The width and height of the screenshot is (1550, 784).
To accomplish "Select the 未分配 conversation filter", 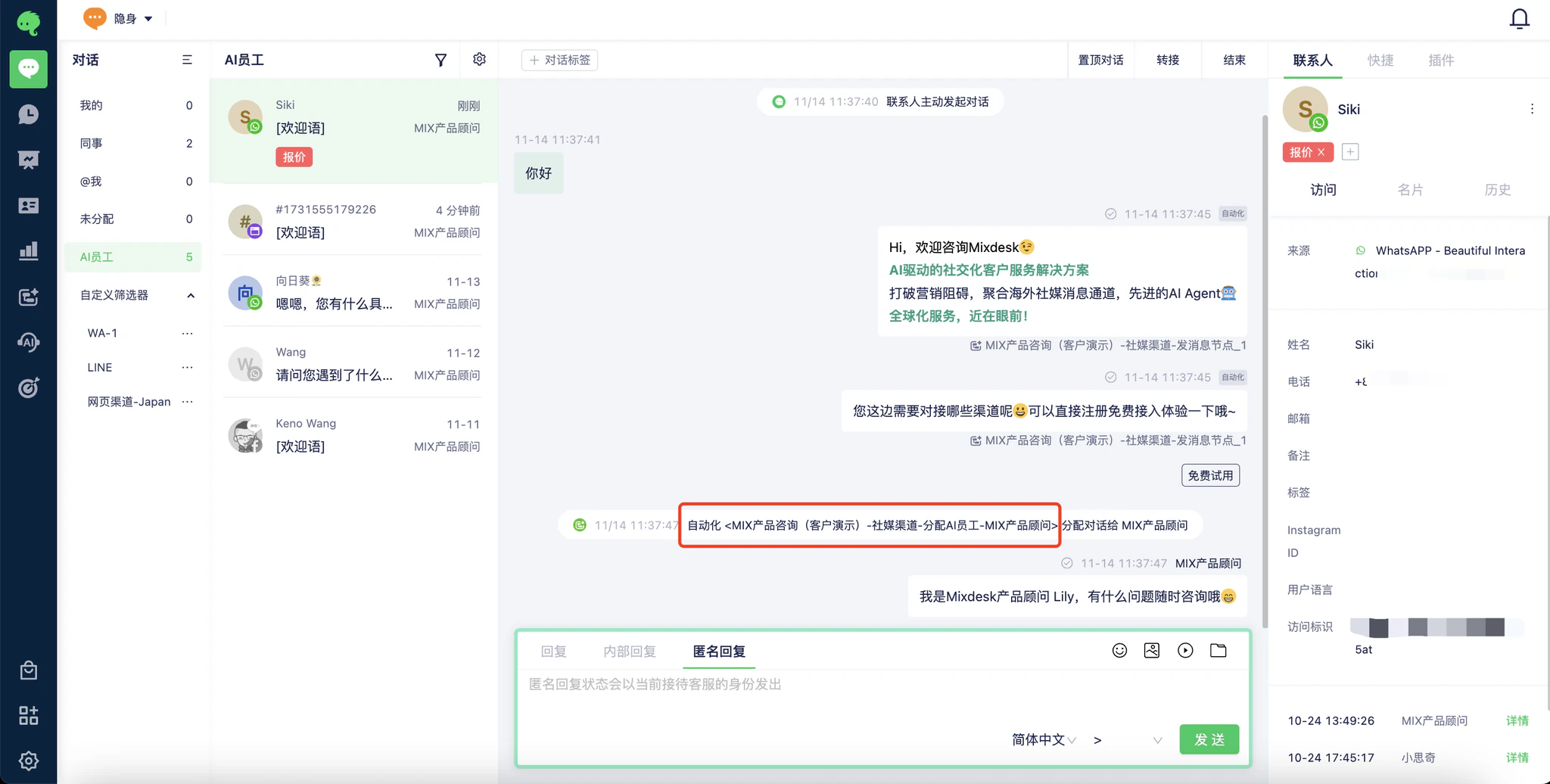I will (x=134, y=219).
